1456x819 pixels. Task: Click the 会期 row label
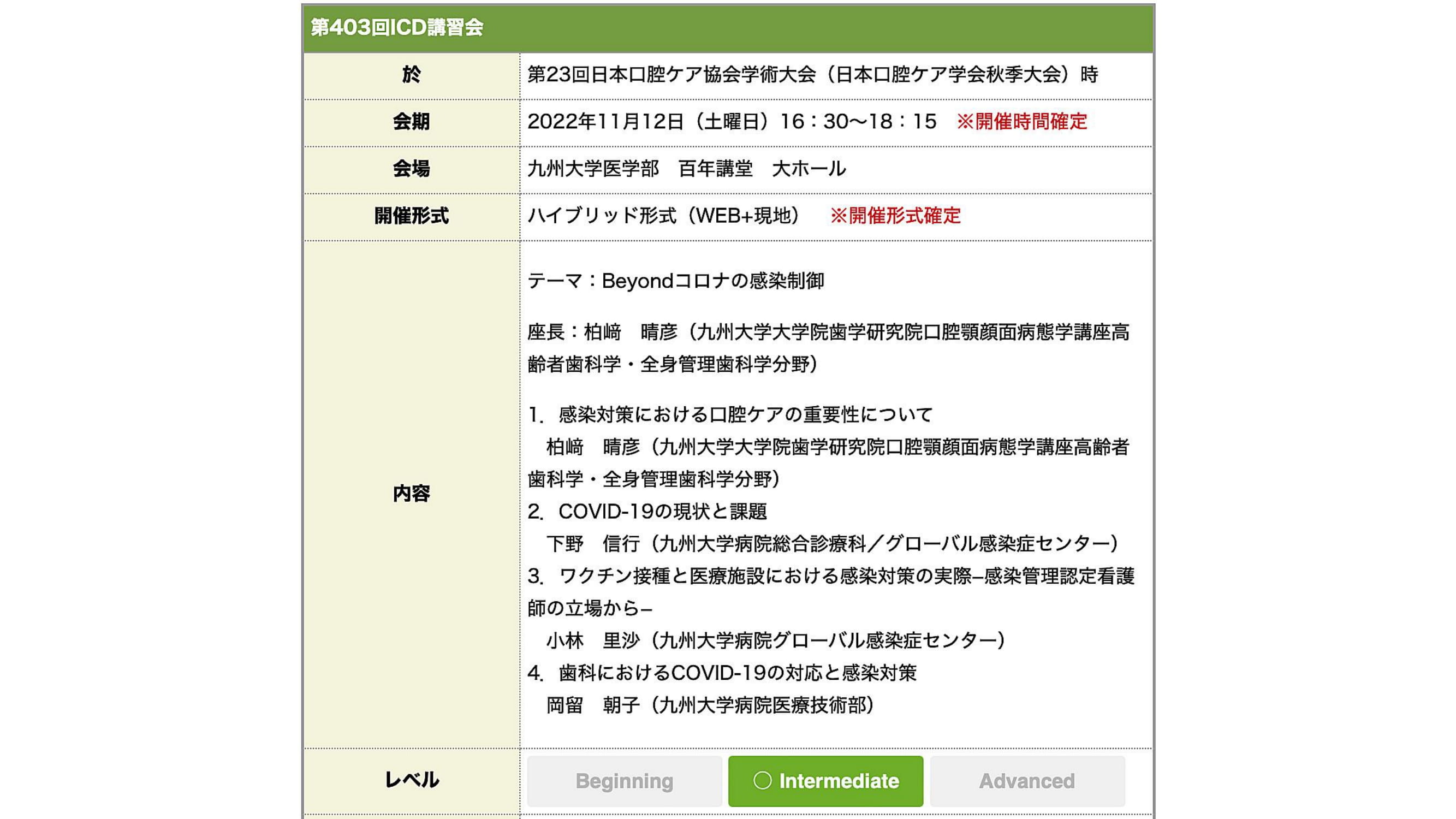[412, 122]
